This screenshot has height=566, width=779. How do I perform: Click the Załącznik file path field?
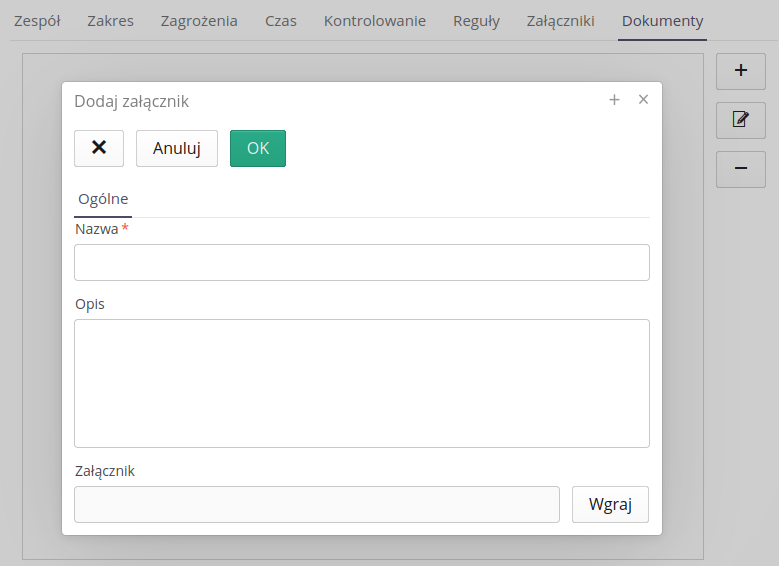coord(316,504)
